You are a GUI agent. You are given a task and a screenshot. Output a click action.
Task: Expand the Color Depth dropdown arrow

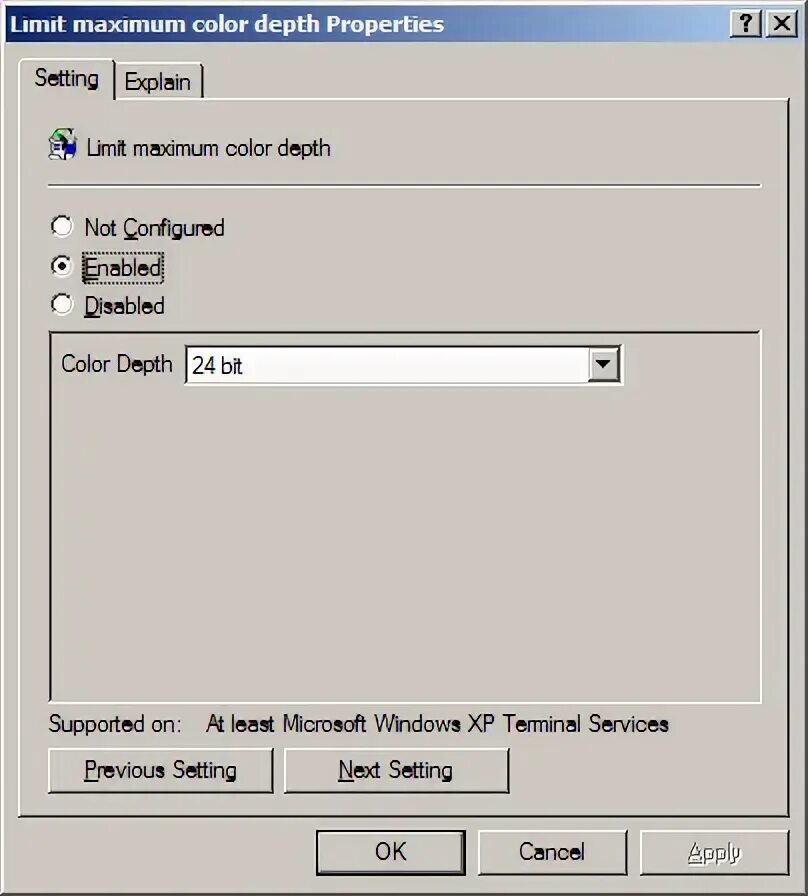603,363
